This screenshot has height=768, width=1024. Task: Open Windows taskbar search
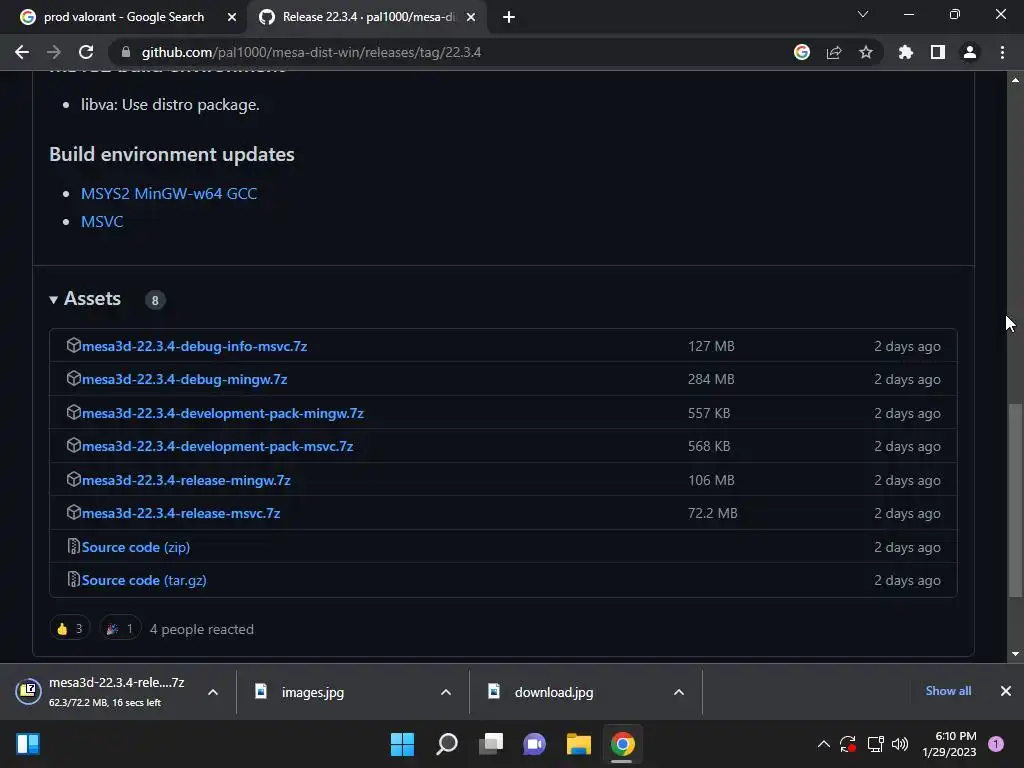[x=447, y=744]
